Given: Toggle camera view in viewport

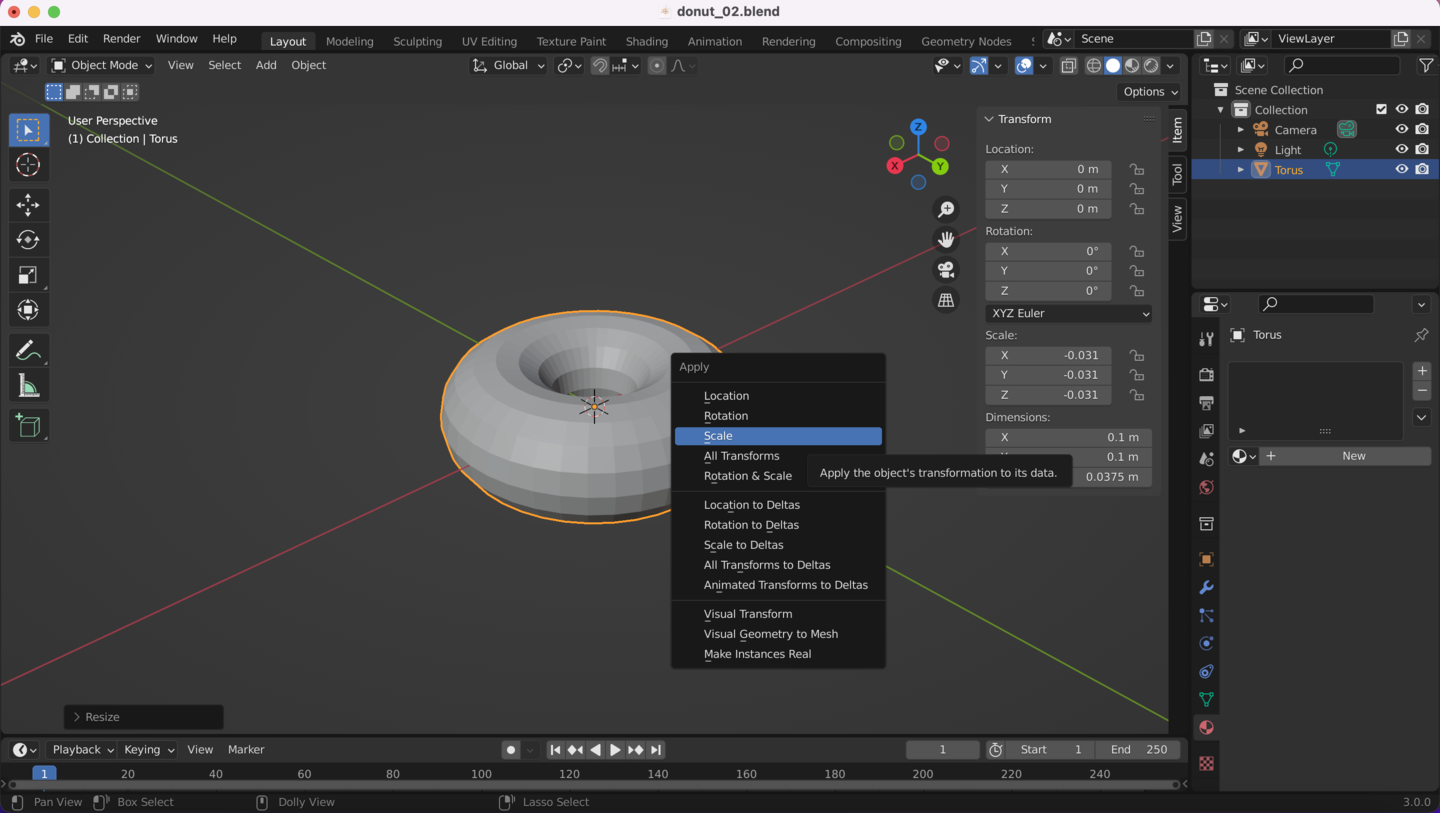Looking at the screenshot, I should point(945,270).
